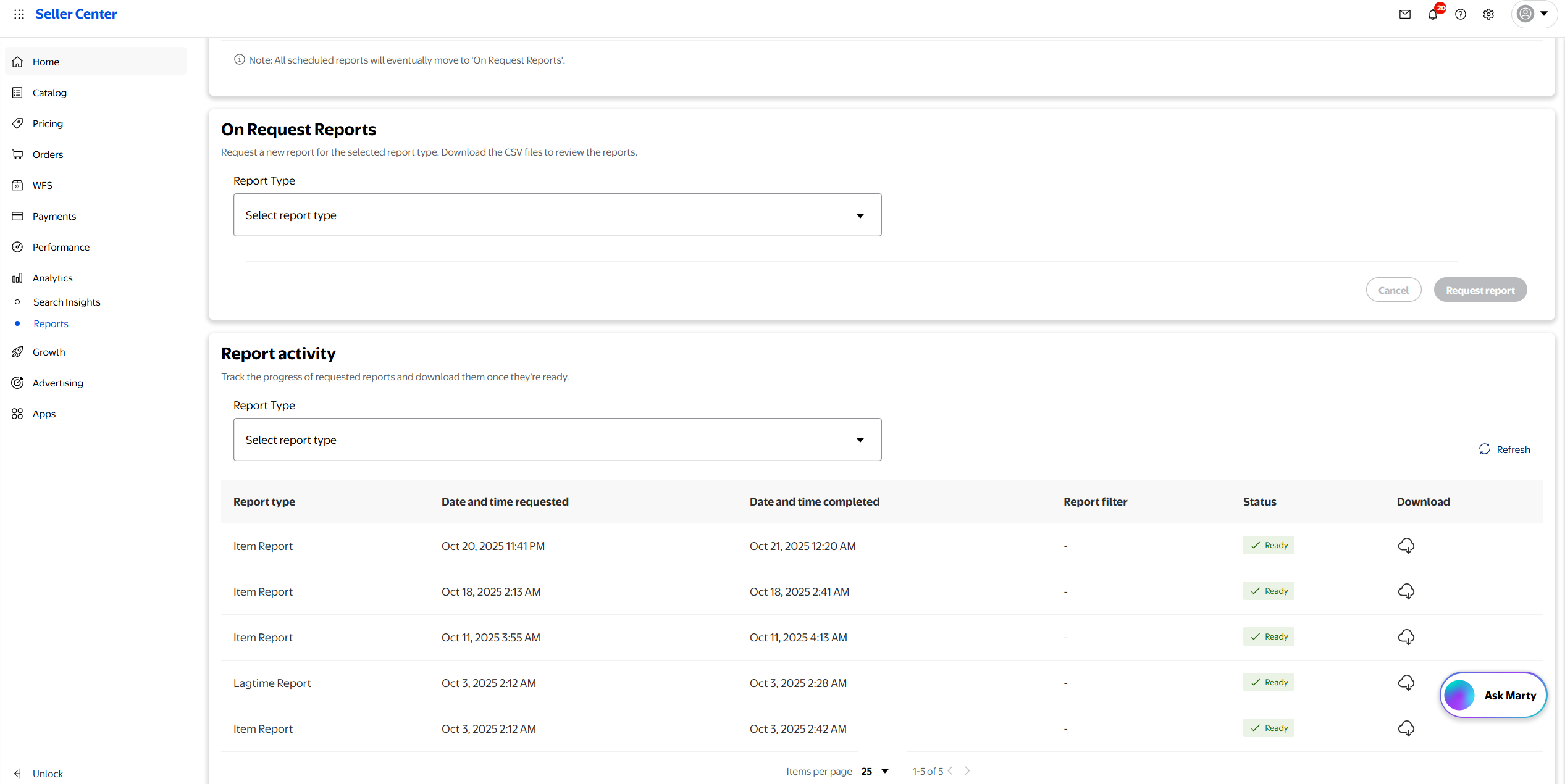Screen dimensions: 1565x784
Task: Go to next page of results
Action: 967,771
